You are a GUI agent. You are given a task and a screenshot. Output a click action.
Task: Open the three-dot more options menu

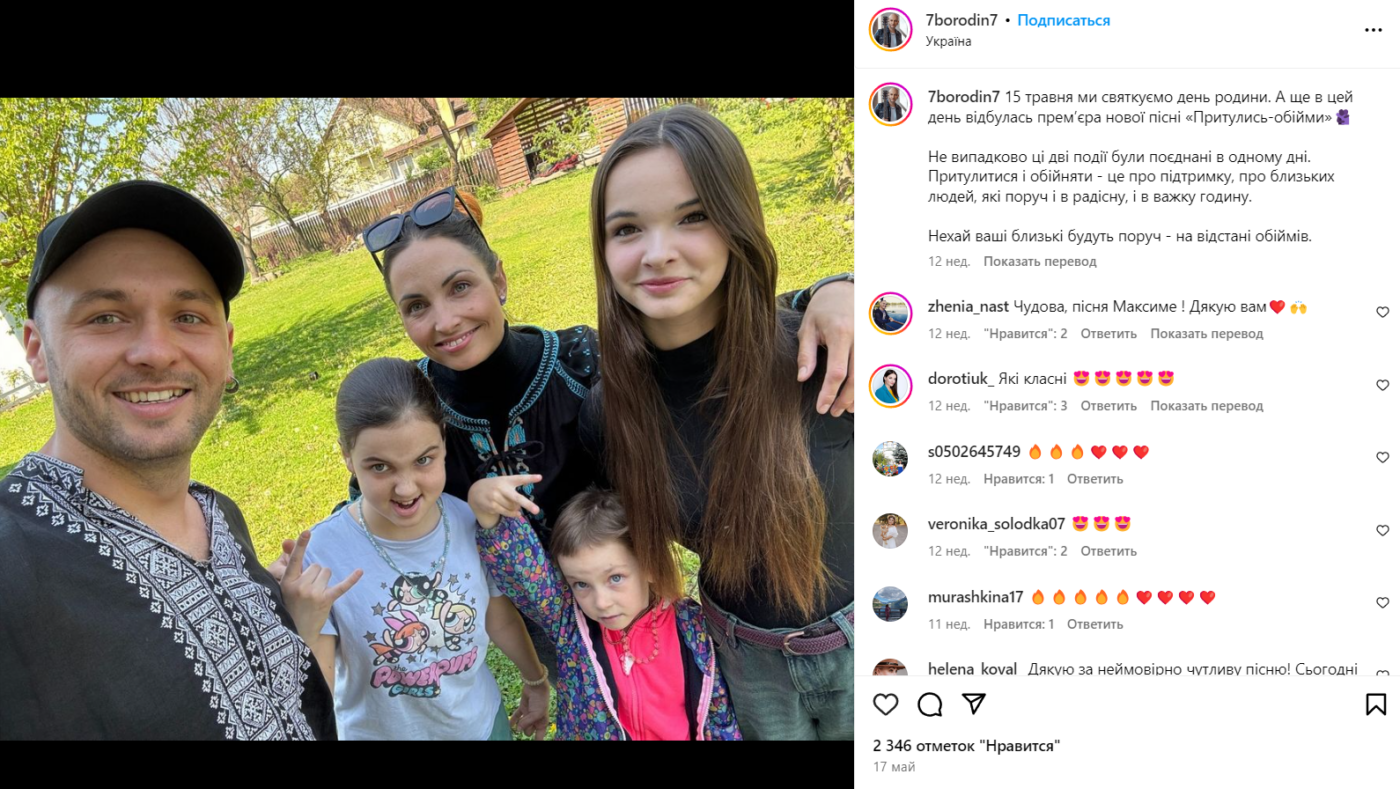coord(1373,30)
